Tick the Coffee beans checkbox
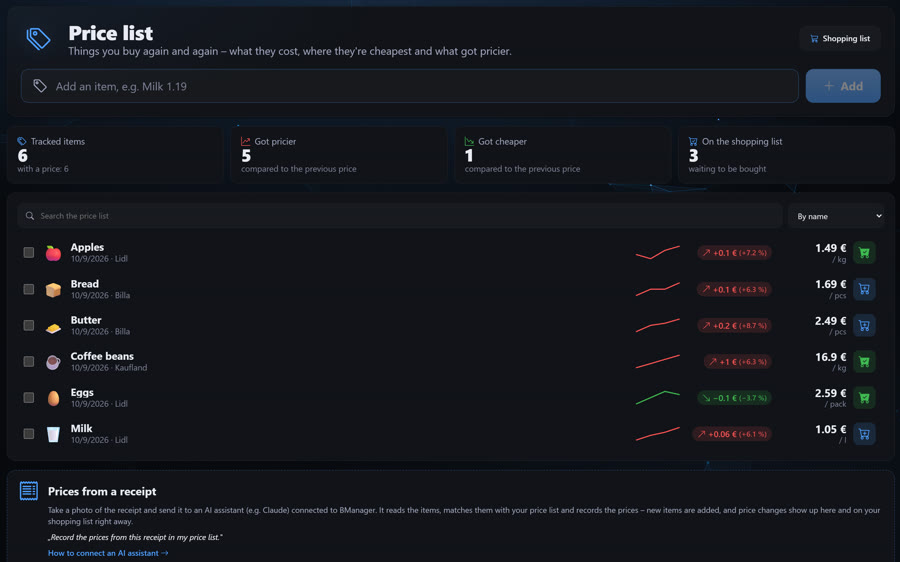Screen dimensions: 900x562 click(x=29, y=362)
